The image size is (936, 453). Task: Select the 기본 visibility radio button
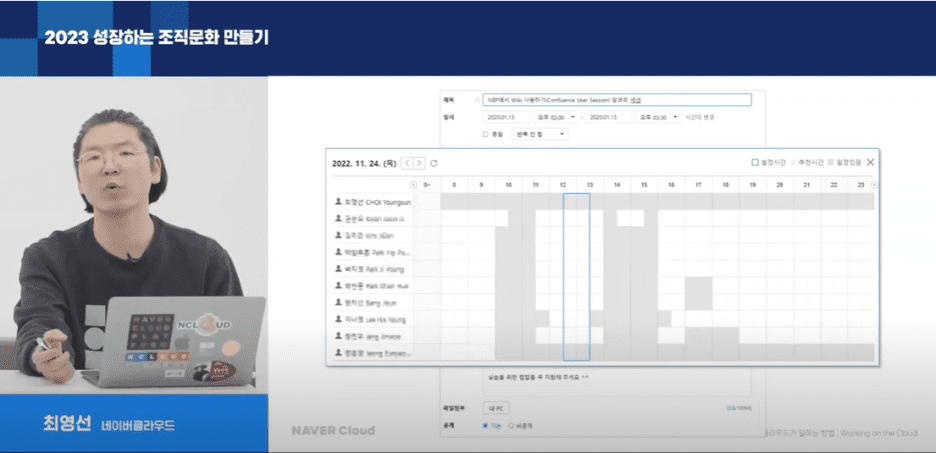point(486,425)
